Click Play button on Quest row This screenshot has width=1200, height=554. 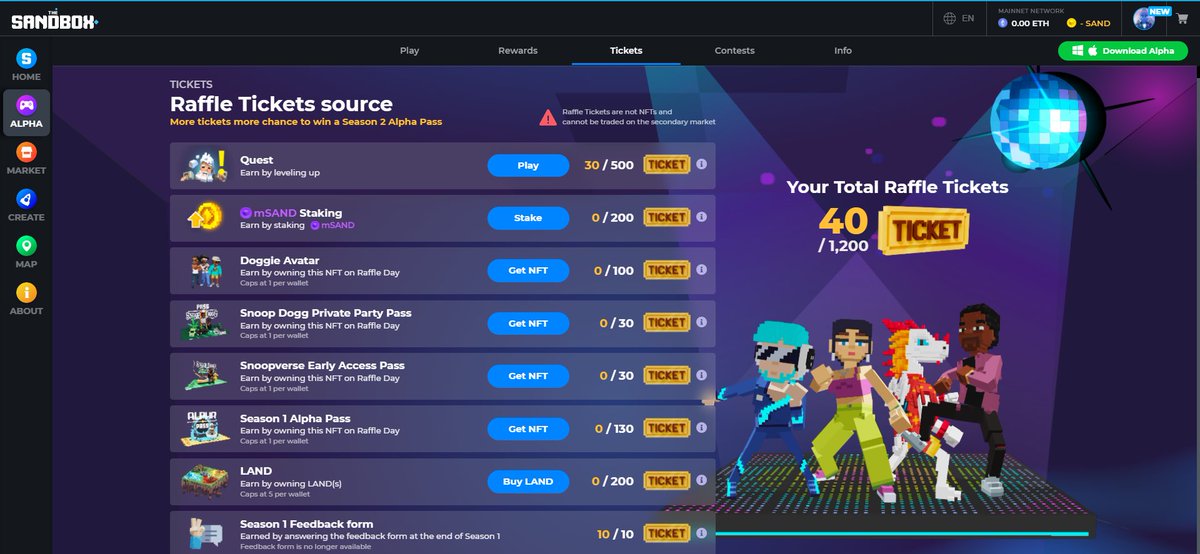528,165
